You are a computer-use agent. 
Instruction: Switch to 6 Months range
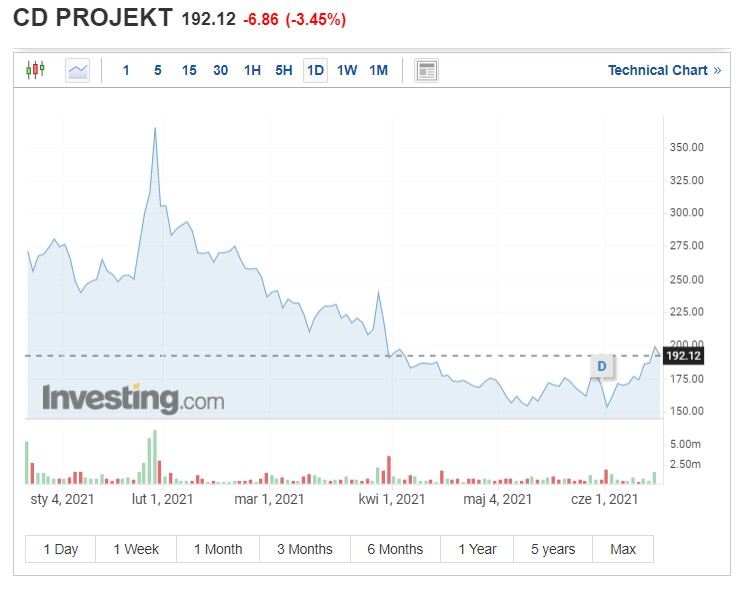395,549
